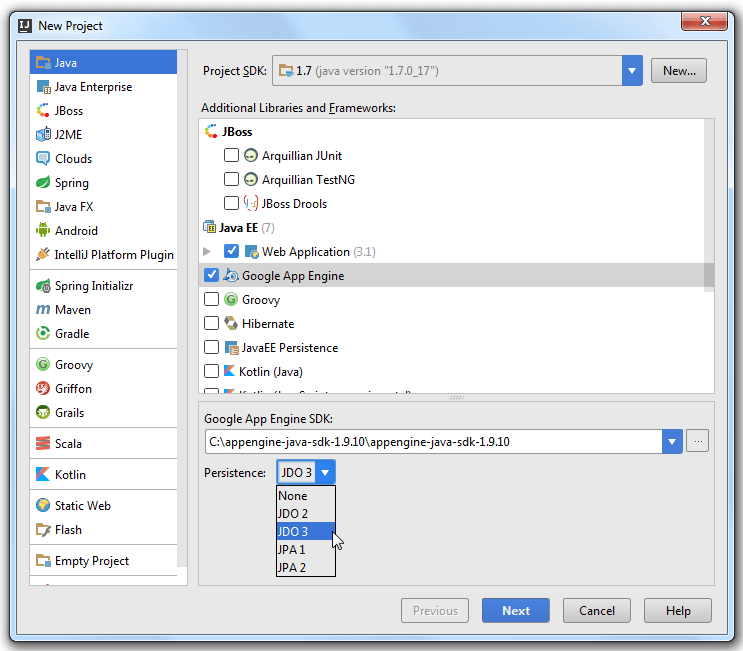Viewport: 743px width, 651px height.
Task: Select the Scala icon
Action: [43, 443]
